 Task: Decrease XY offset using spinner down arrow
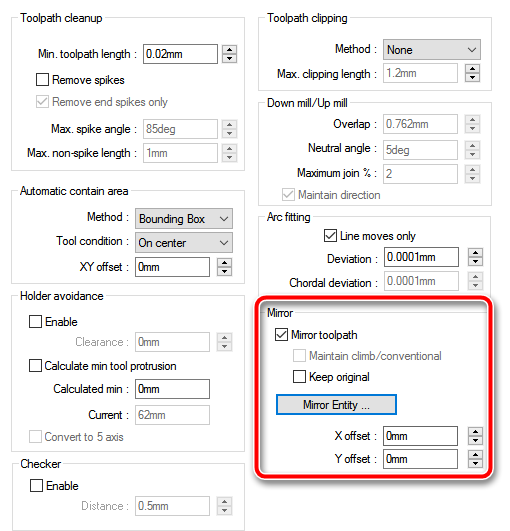(x=225, y=271)
